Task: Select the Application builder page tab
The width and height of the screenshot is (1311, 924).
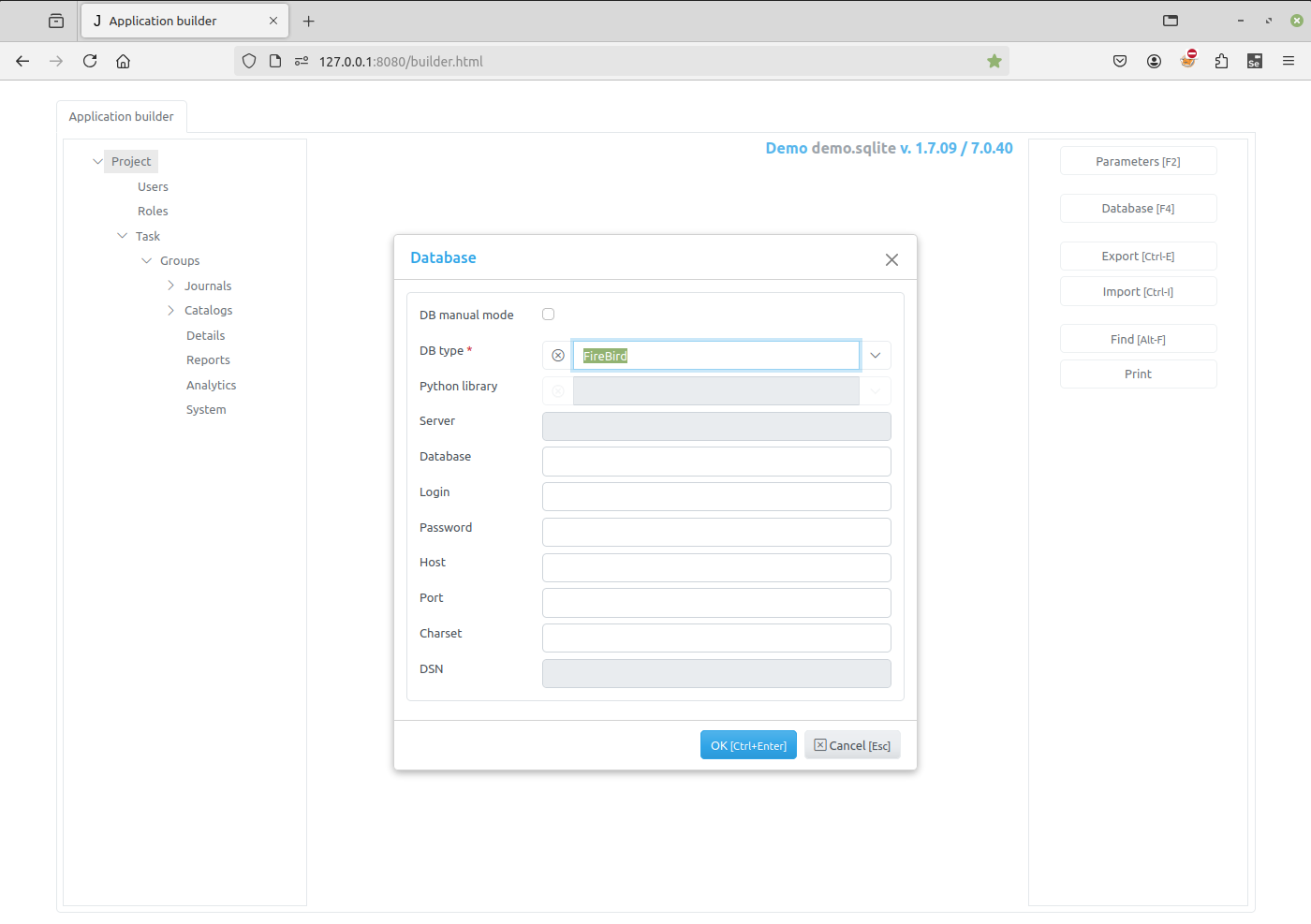Action: coord(122,117)
